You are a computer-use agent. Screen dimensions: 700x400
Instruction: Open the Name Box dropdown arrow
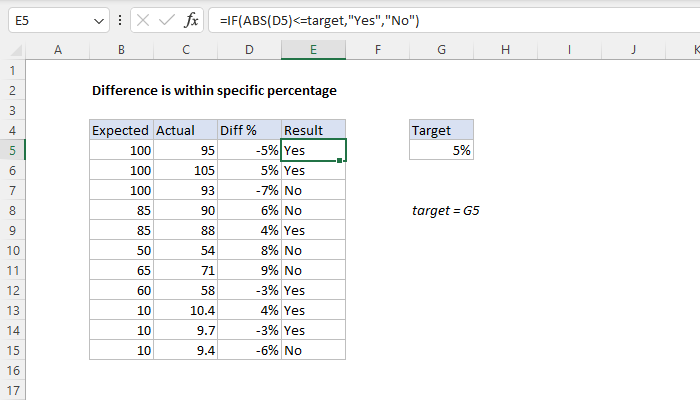coord(97,21)
